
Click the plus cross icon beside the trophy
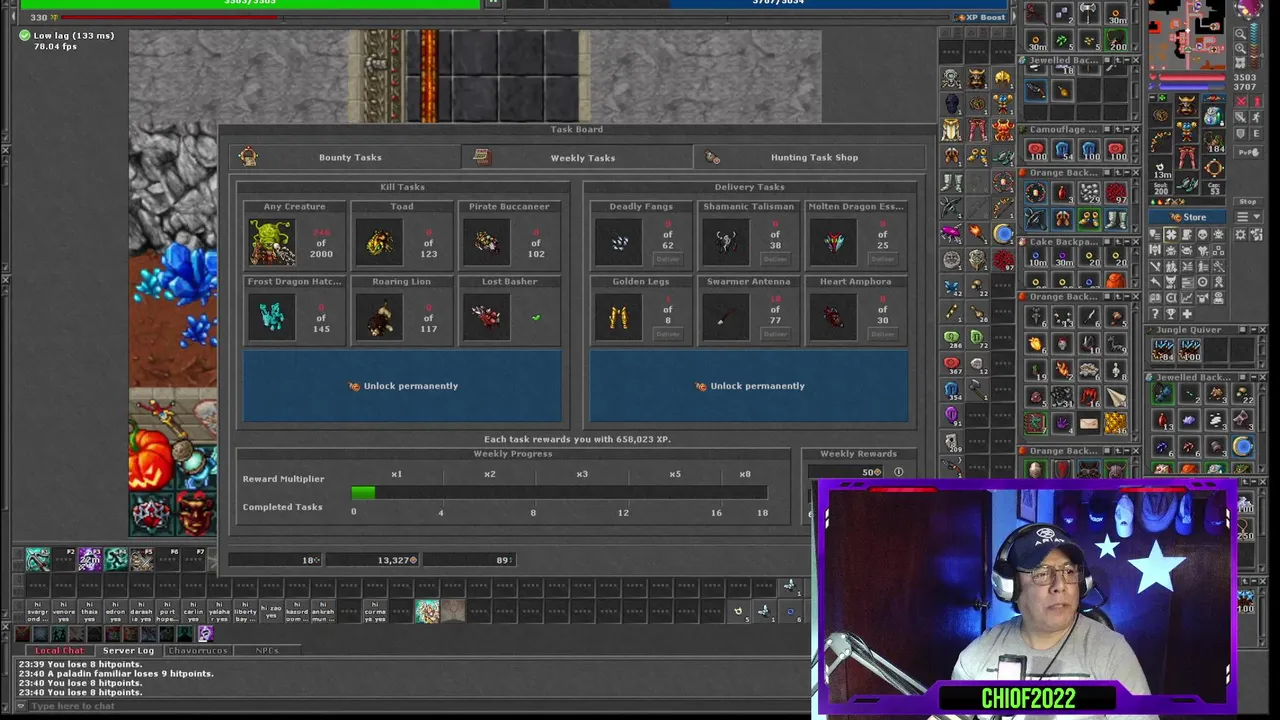click(1187, 313)
